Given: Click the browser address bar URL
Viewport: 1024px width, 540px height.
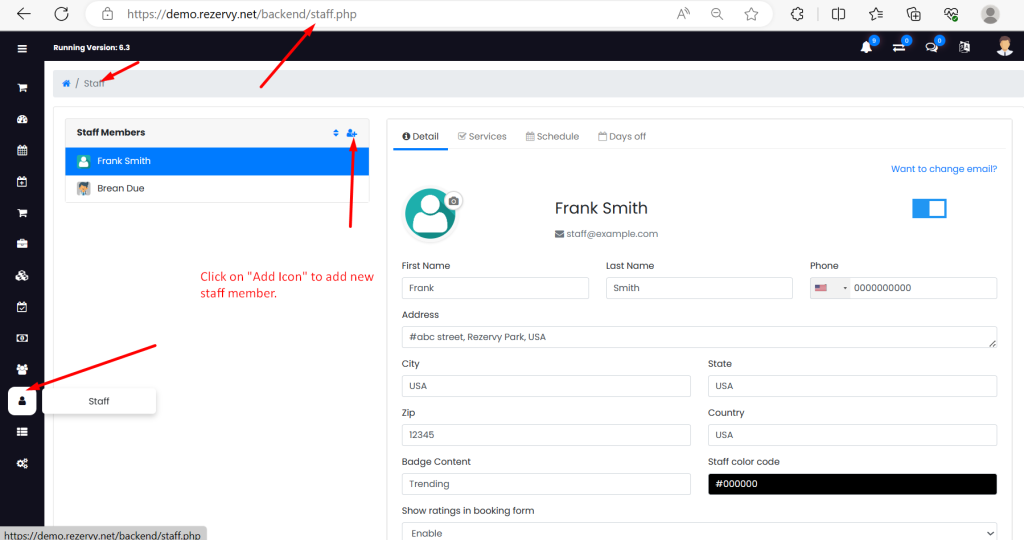Looking at the screenshot, I should tap(242, 14).
